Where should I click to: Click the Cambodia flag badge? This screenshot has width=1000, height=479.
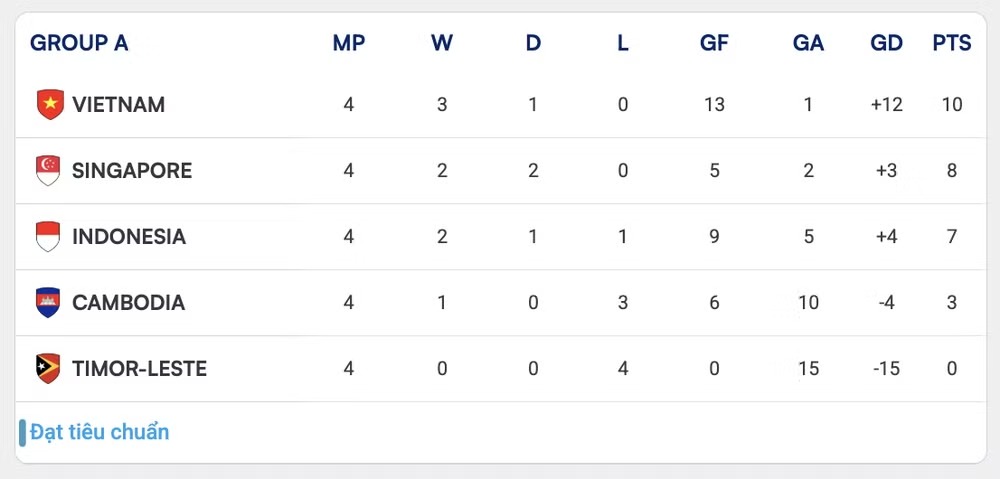point(48,302)
